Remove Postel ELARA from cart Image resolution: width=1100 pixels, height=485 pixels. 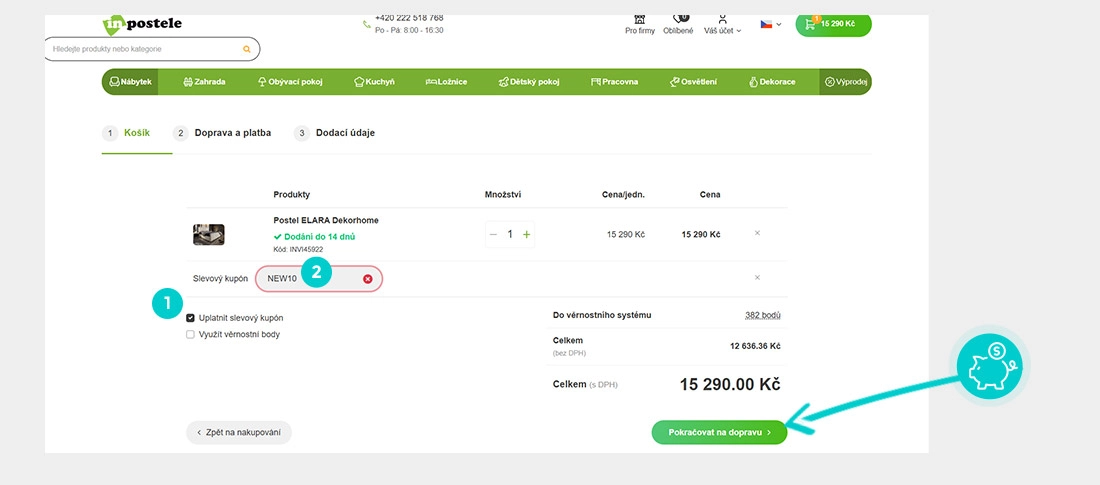757,233
